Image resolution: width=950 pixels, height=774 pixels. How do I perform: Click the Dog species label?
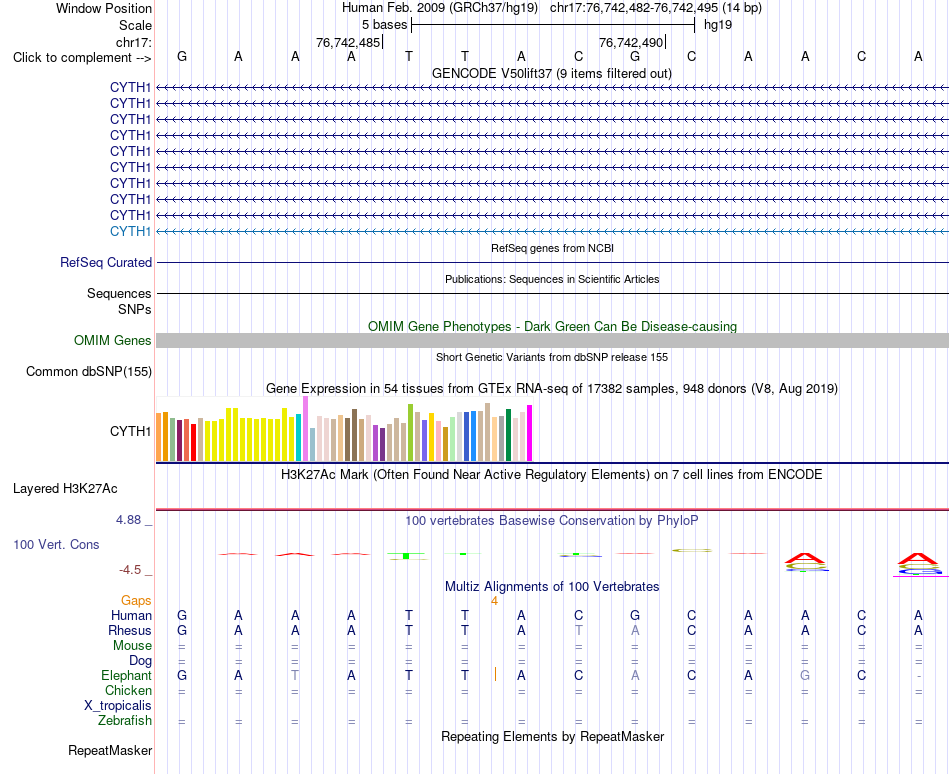click(x=140, y=660)
